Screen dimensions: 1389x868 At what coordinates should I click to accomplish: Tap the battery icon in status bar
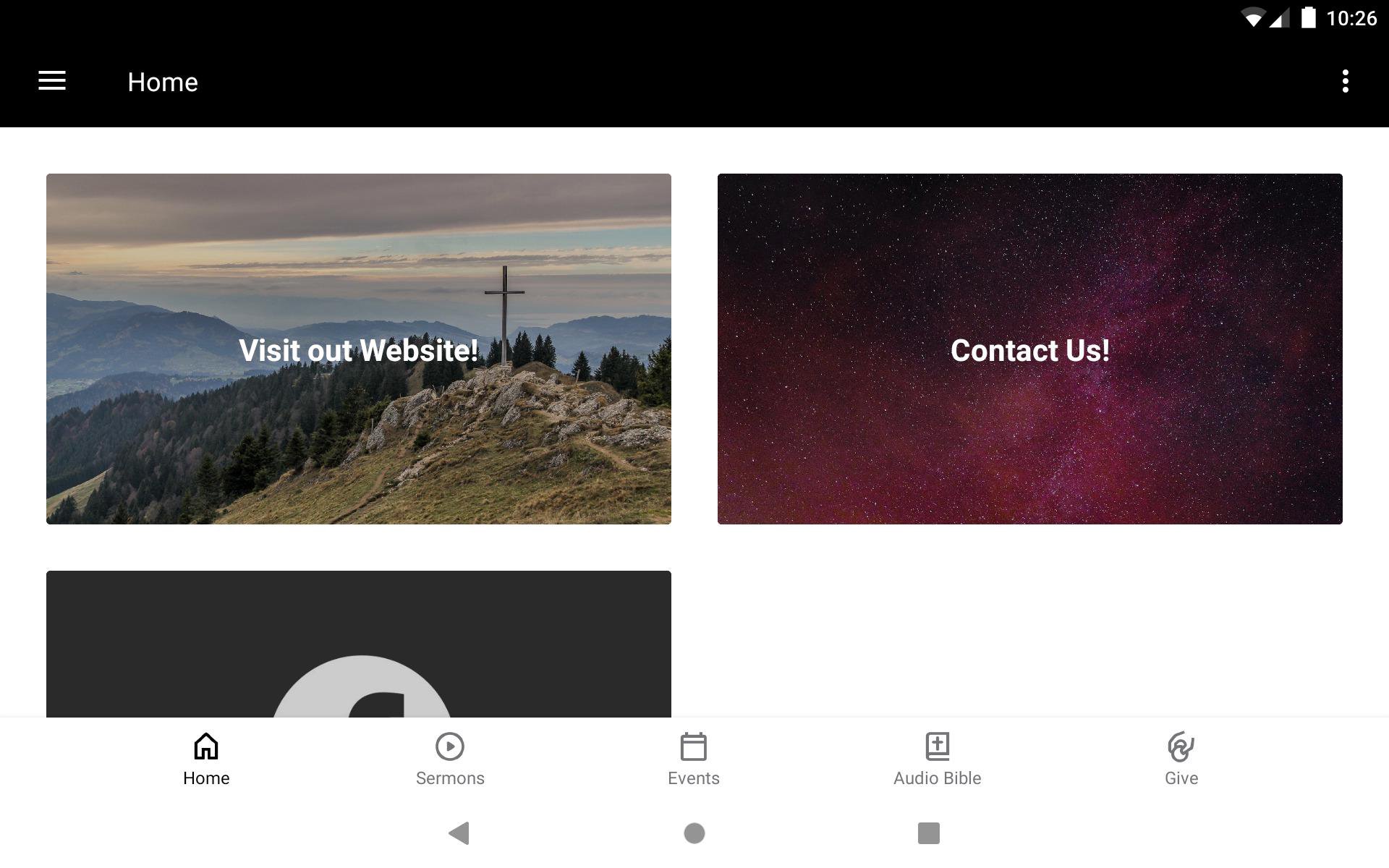(1308, 17)
